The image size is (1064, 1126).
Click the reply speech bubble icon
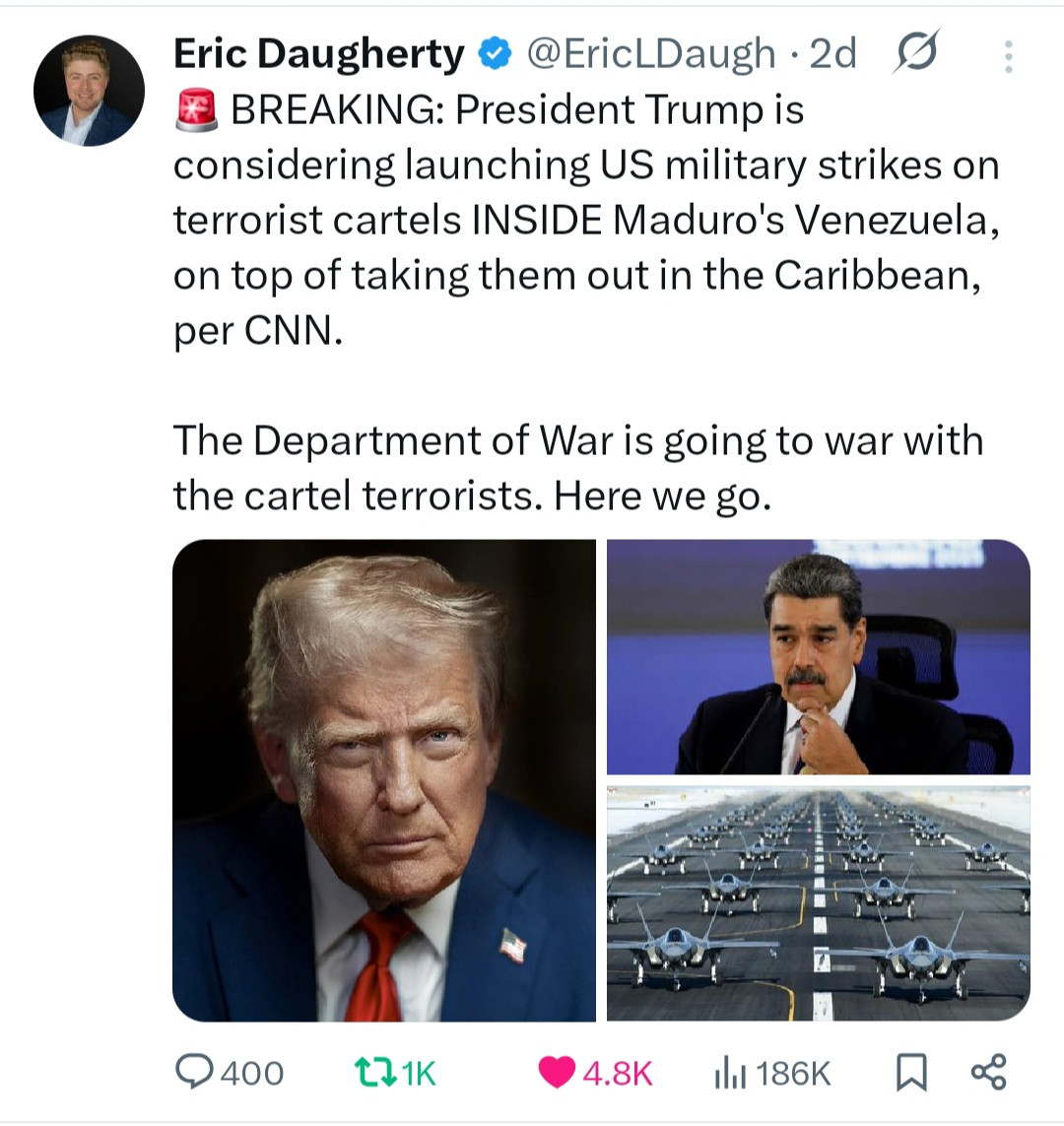194,1073
